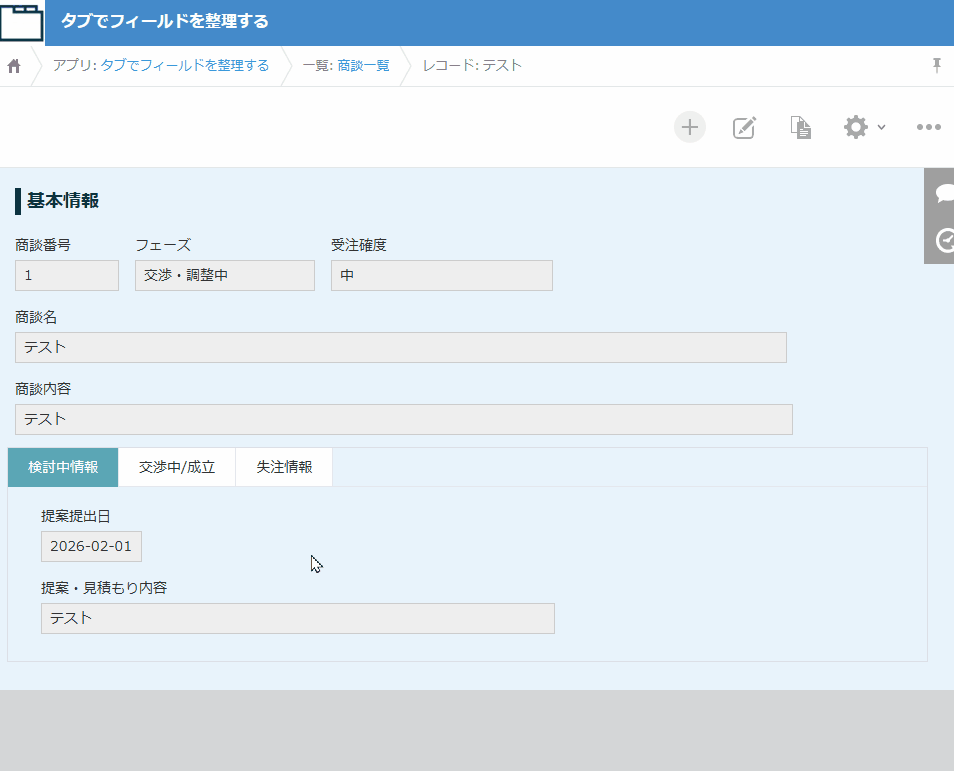Pin the page with the pushpin icon

(x=936, y=65)
